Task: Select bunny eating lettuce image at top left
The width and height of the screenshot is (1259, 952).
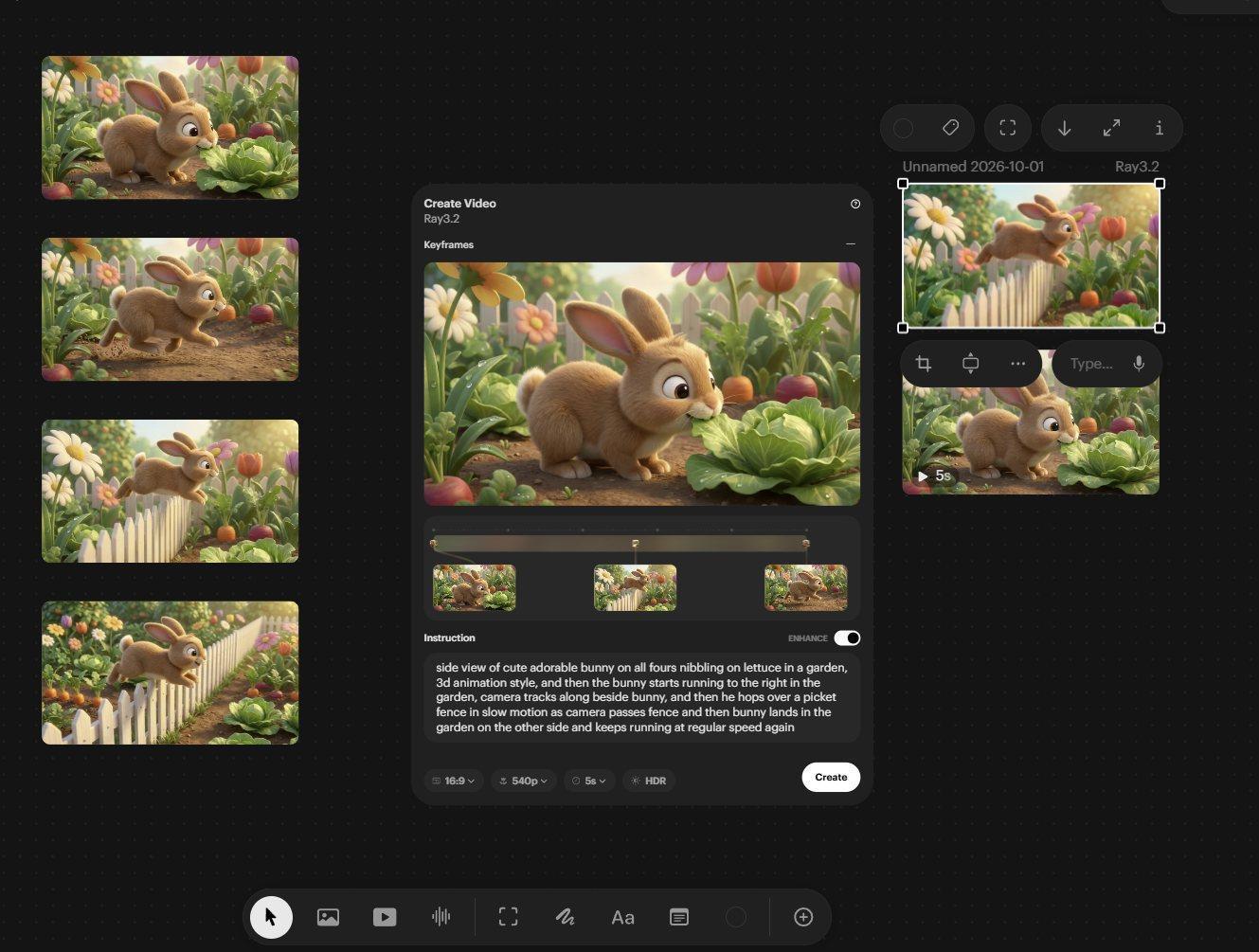Action: (x=171, y=128)
